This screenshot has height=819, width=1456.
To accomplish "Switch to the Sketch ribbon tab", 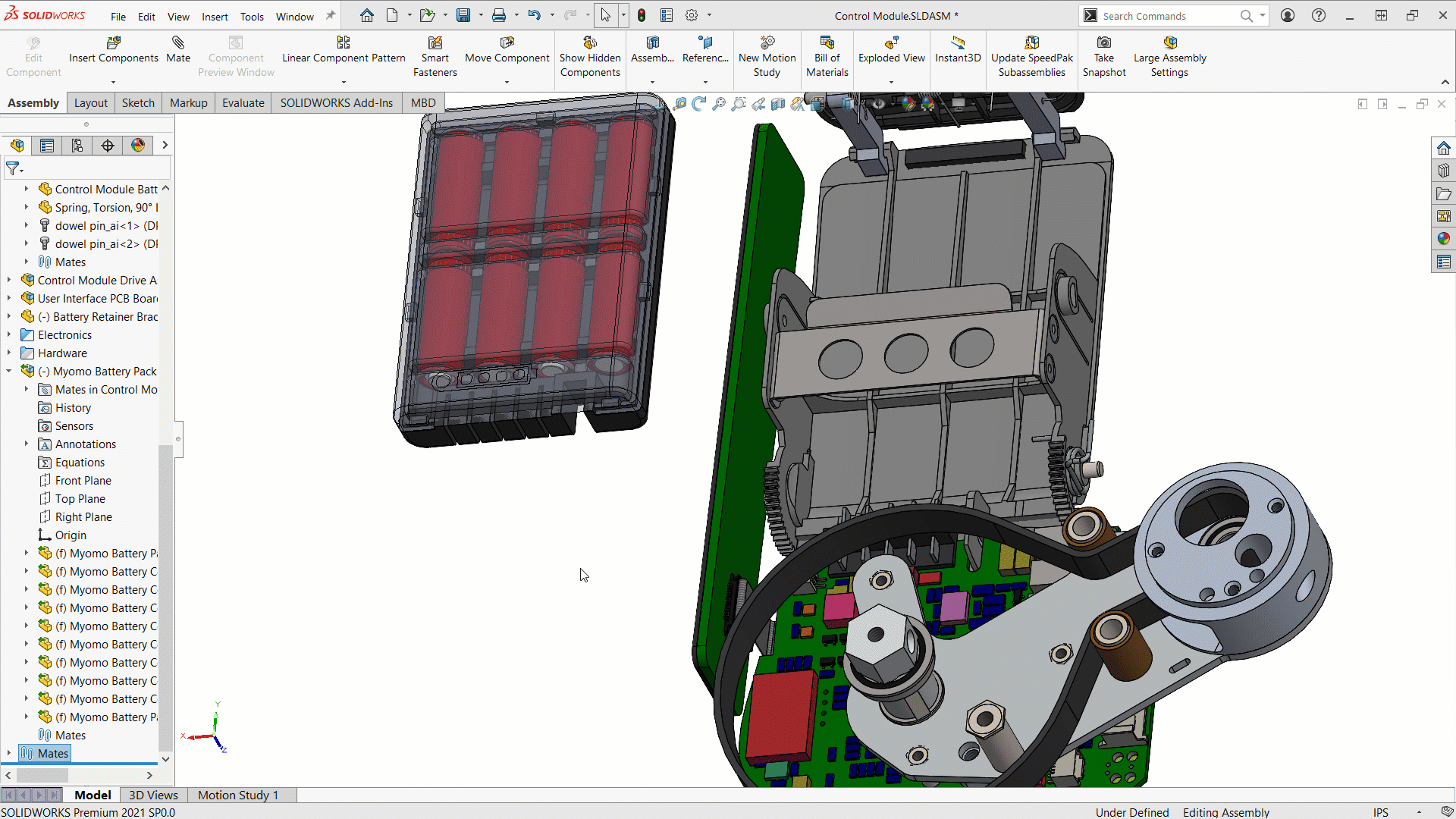I will [x=137, y=103].
